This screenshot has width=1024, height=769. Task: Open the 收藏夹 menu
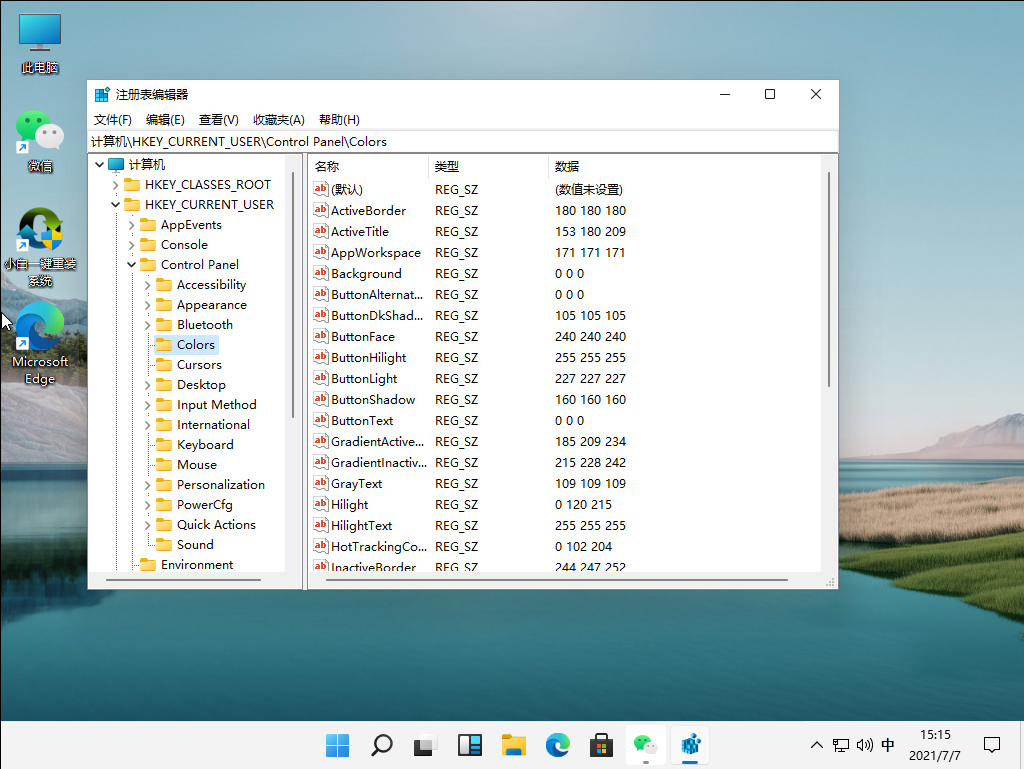(278, 119)
